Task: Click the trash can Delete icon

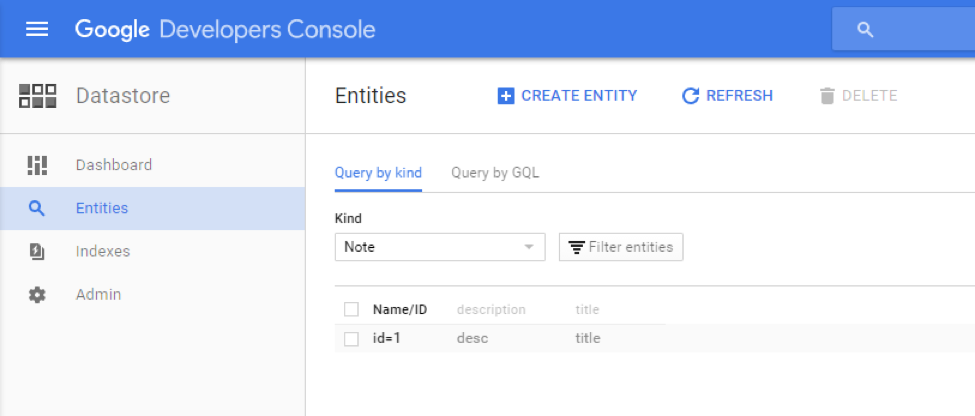Action: 827,96
